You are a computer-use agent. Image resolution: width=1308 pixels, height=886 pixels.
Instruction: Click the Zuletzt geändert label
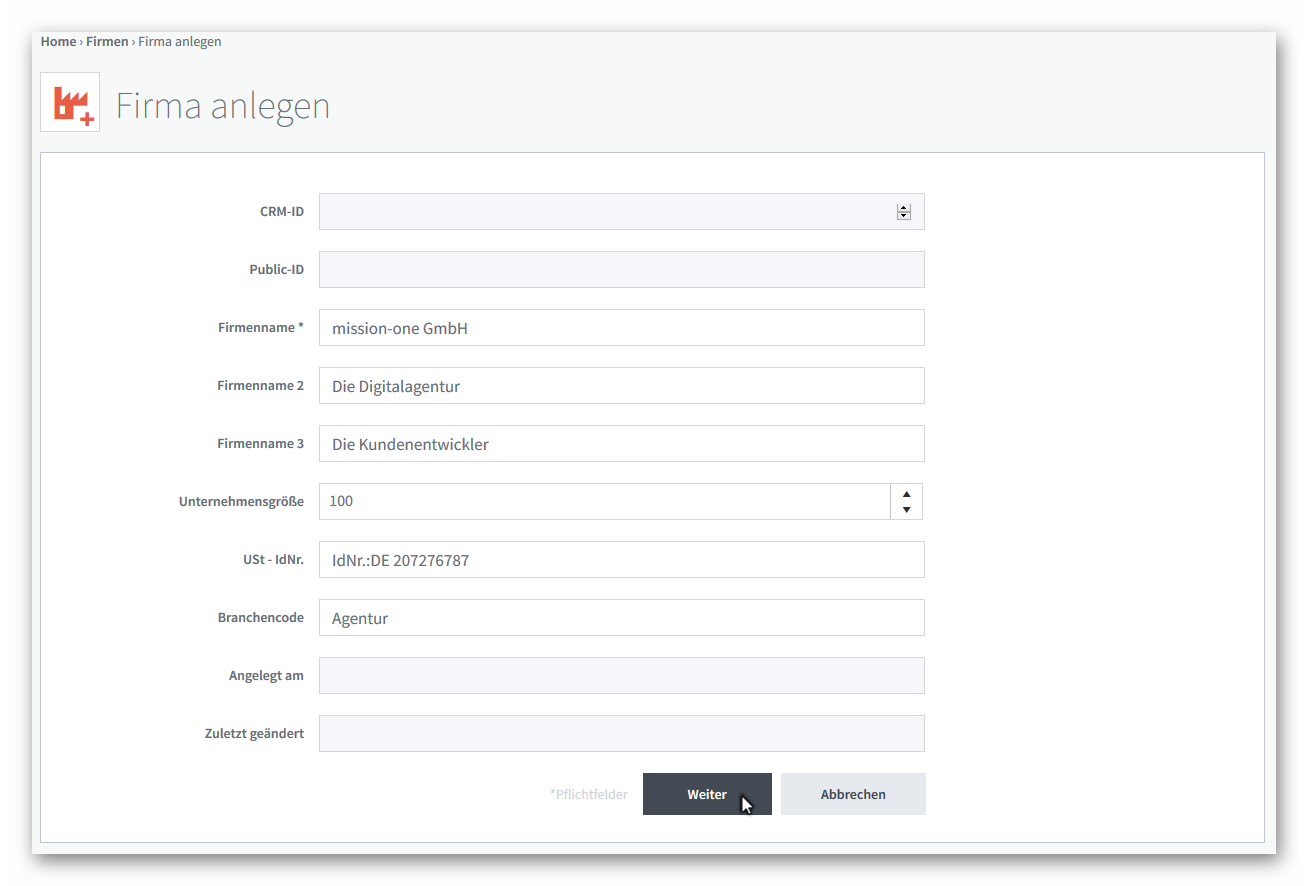pyautogui.click(x=254, y=733)
